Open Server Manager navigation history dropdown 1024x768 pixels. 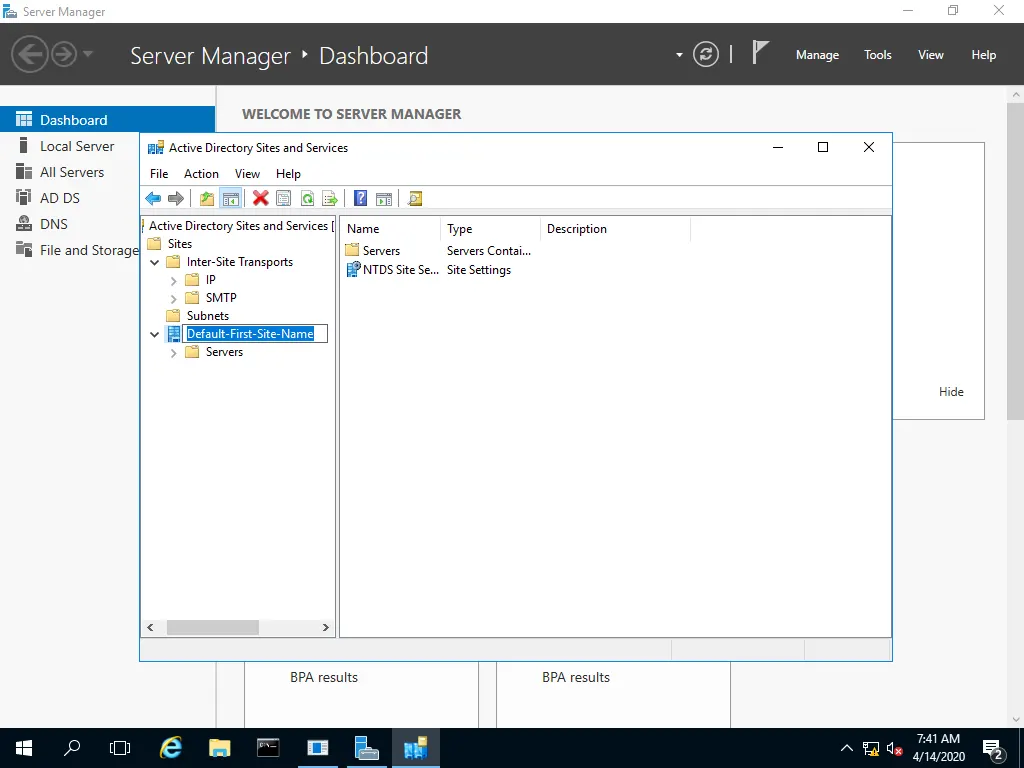pos(88,54)
